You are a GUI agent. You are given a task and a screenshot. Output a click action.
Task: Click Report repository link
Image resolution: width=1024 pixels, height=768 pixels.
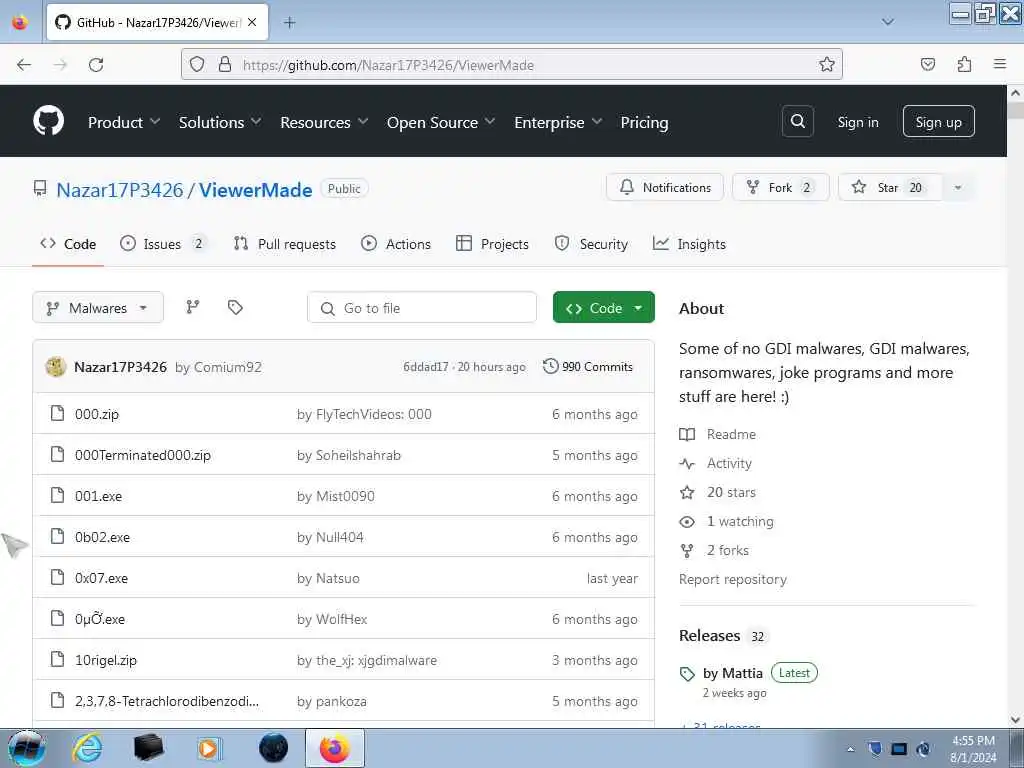(733, 579)
